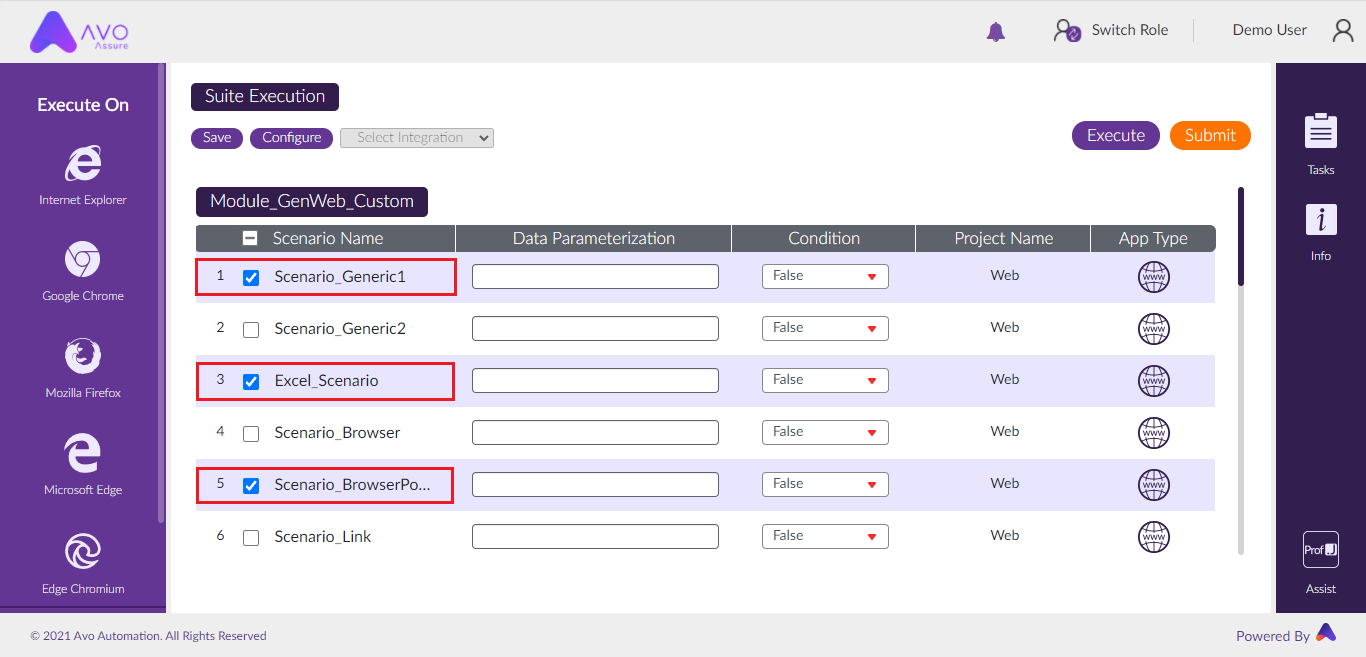Image resolution: width=1366 pixels, height=657 pixels.
Task: Click the Condition column header
Action: coord(824,238)
